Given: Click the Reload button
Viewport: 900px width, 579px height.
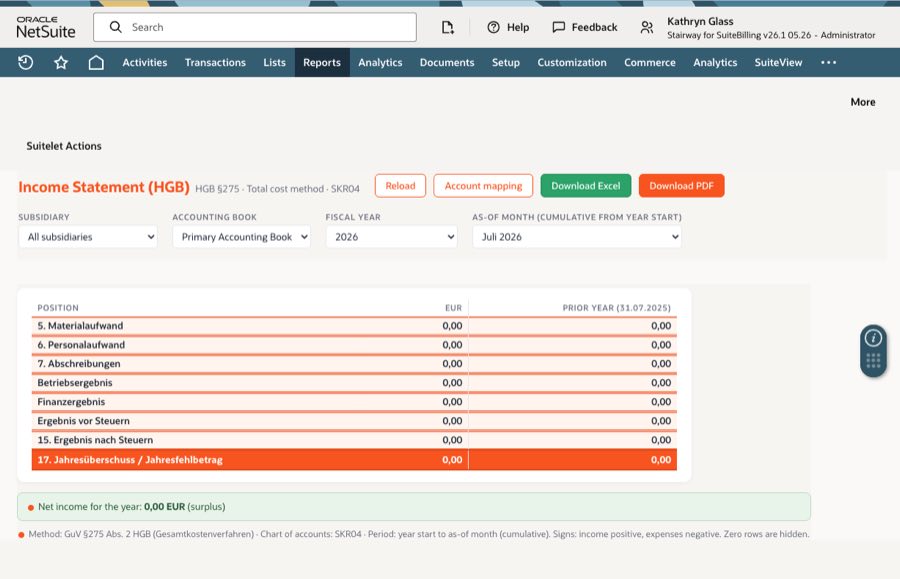Looking at the screenshot, I should click(400, 186).
